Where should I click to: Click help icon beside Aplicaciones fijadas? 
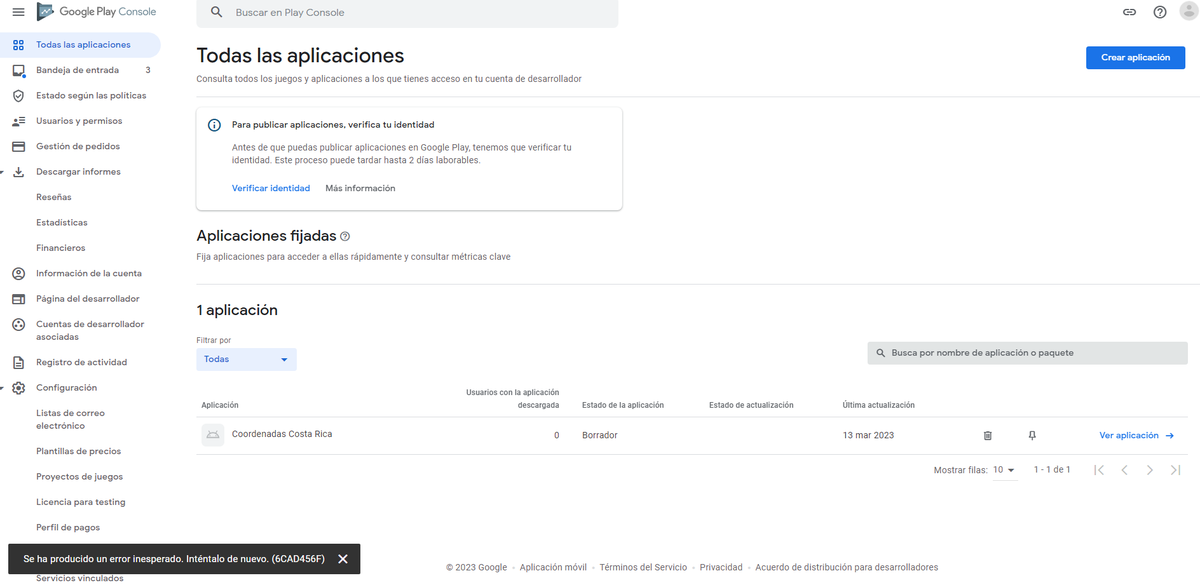tap(345, 237)
